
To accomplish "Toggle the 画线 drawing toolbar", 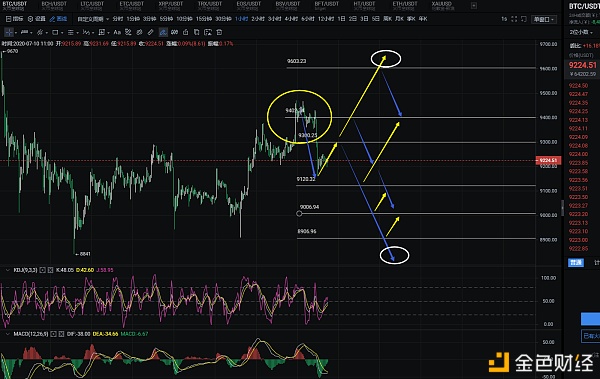I will coord(58,19).
